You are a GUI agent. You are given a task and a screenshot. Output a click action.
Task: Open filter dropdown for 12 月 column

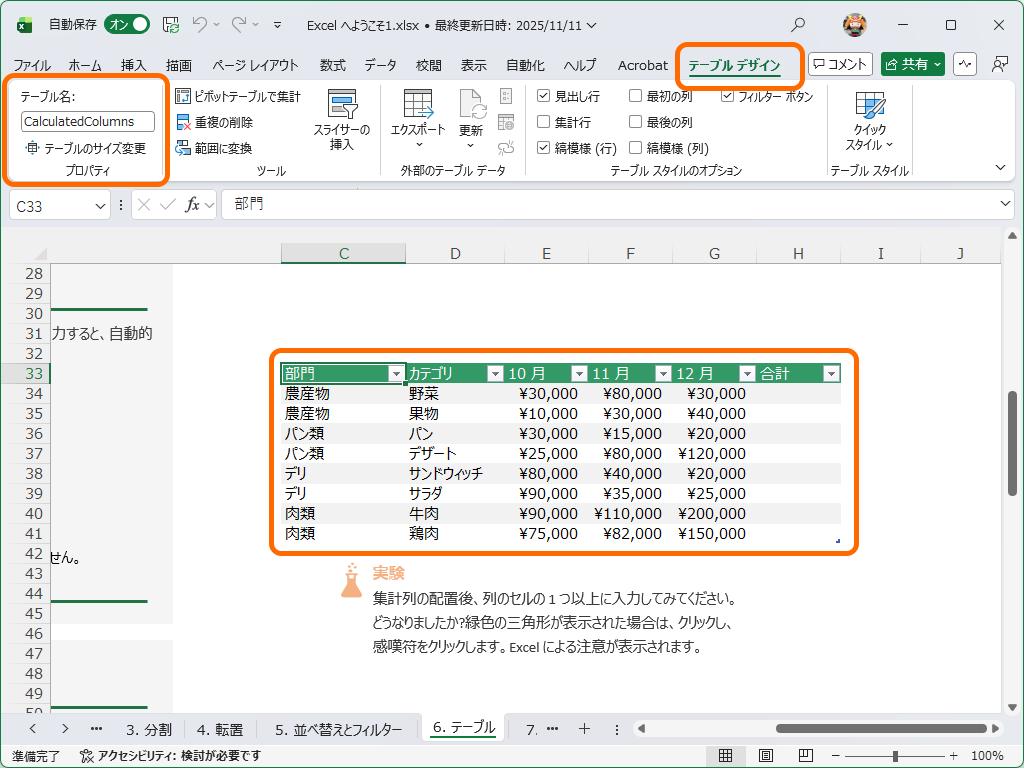point(747,374)
